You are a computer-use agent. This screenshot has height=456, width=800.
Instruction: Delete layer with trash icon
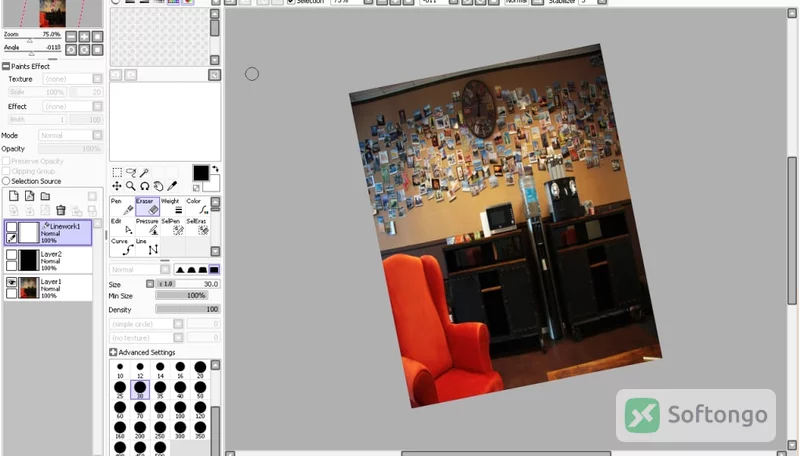pos(61,210)
